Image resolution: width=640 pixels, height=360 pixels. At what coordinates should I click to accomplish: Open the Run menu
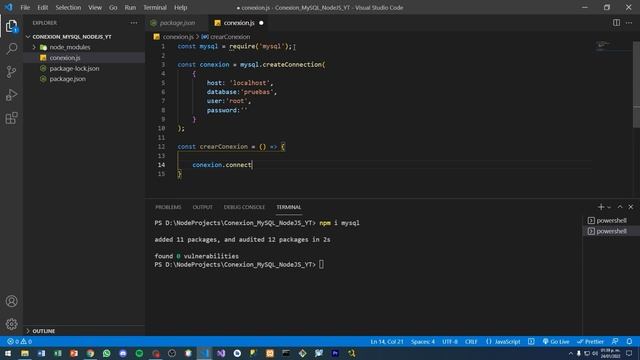[130, 7]
